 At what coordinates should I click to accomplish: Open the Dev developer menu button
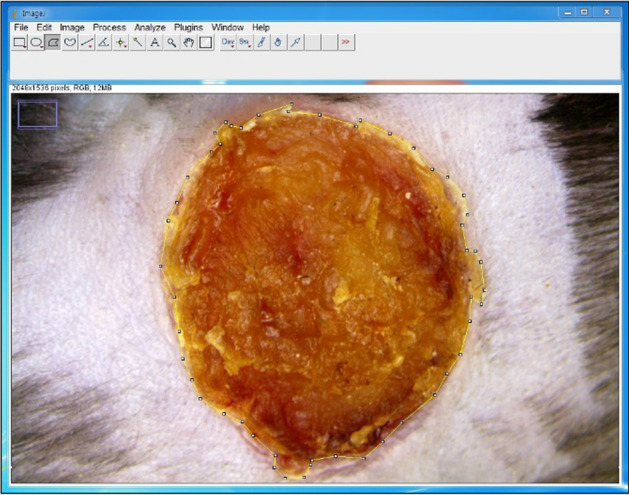[228, 42]
